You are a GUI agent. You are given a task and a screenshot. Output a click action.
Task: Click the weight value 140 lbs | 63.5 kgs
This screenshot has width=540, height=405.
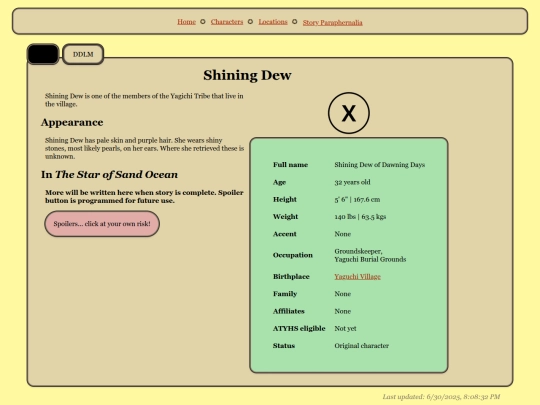coord(360,217)
